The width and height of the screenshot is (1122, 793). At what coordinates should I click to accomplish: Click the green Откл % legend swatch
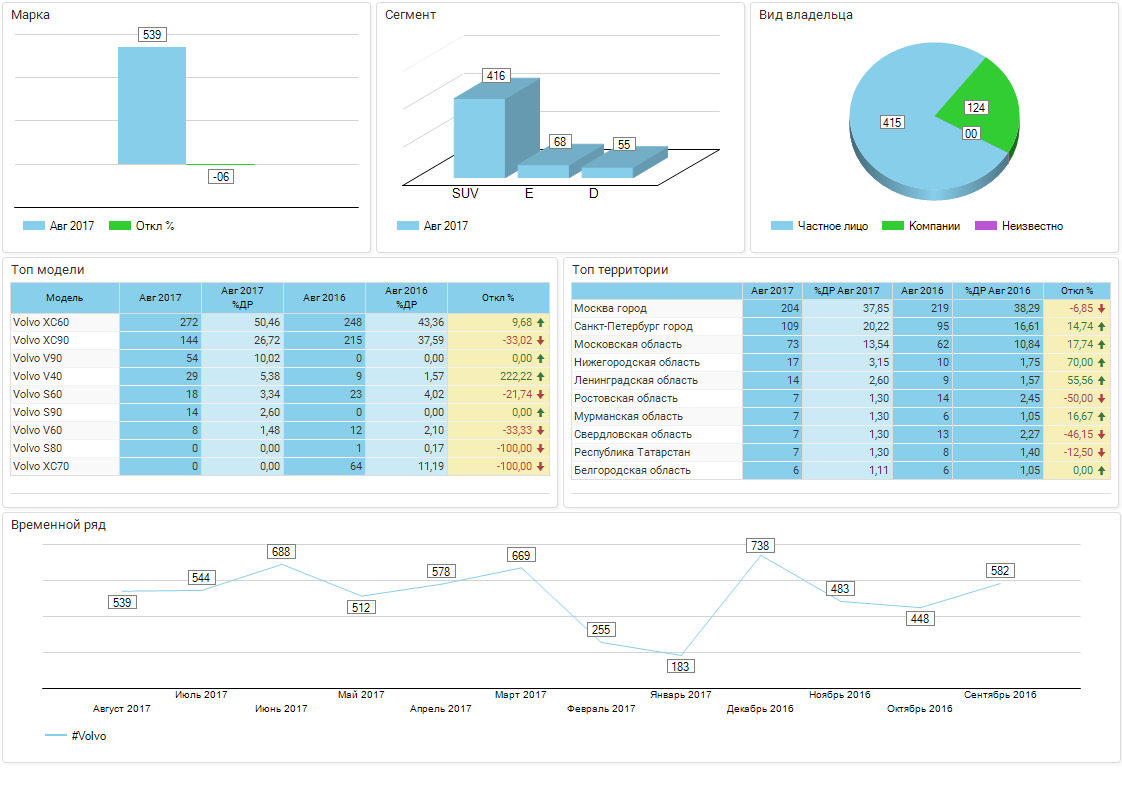click(119, 225)
